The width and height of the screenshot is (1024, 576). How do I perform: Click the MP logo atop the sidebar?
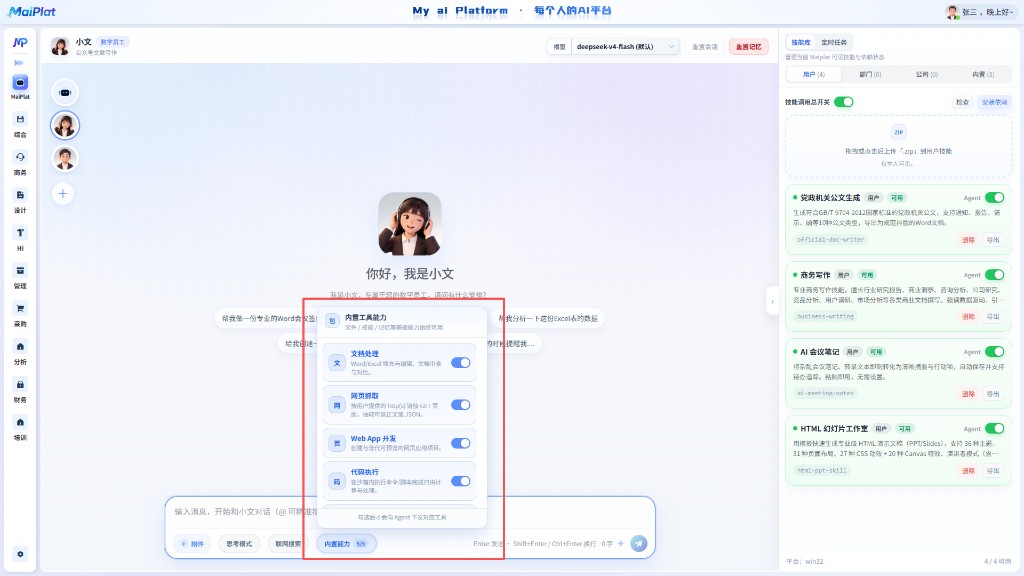click(x=20, y=42)
